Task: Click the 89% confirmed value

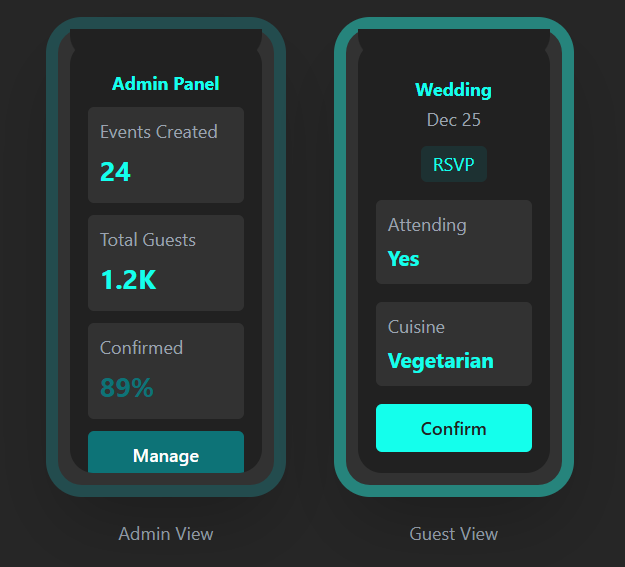Action: [x=127, y=388]
